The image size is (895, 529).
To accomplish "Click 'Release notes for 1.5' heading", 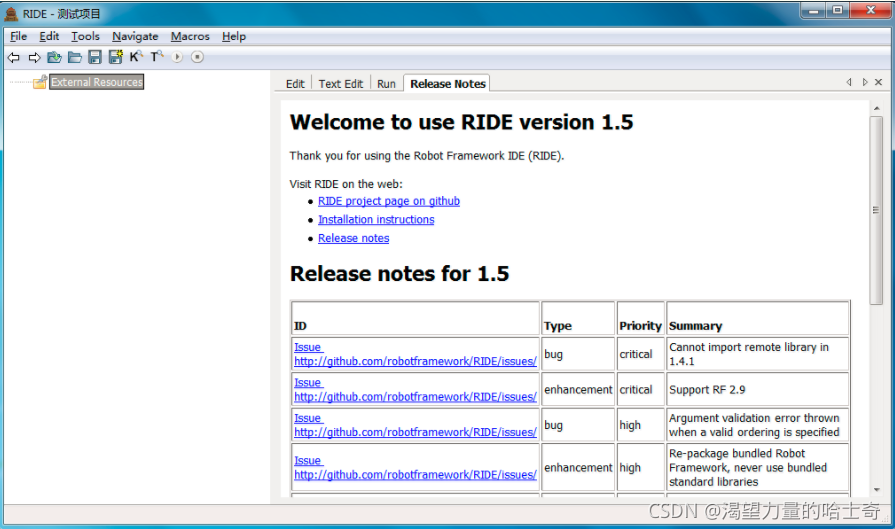I will 399,274.
